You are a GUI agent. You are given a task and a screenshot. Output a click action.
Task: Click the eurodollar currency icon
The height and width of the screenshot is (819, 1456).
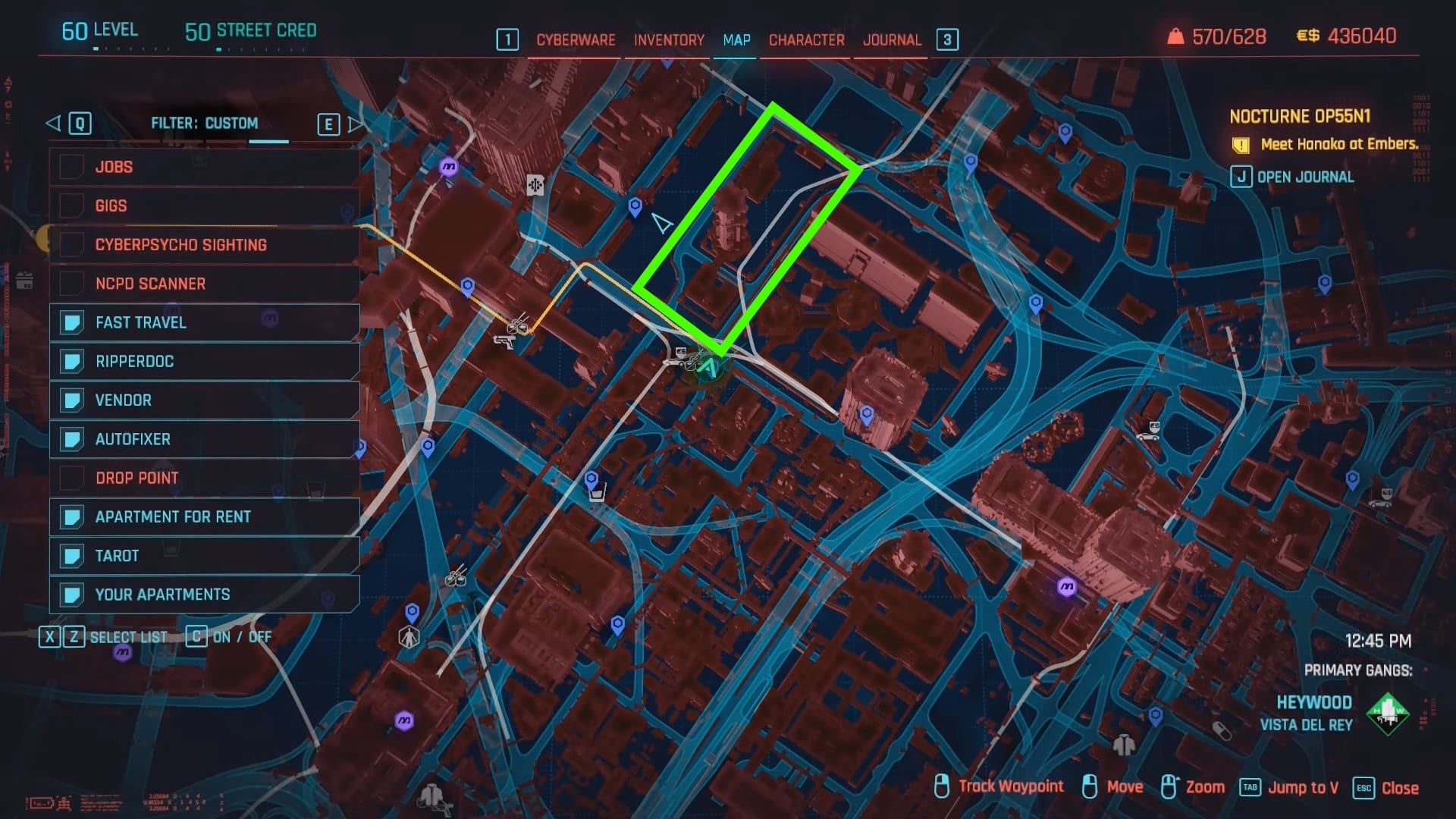coord(1308,36)
